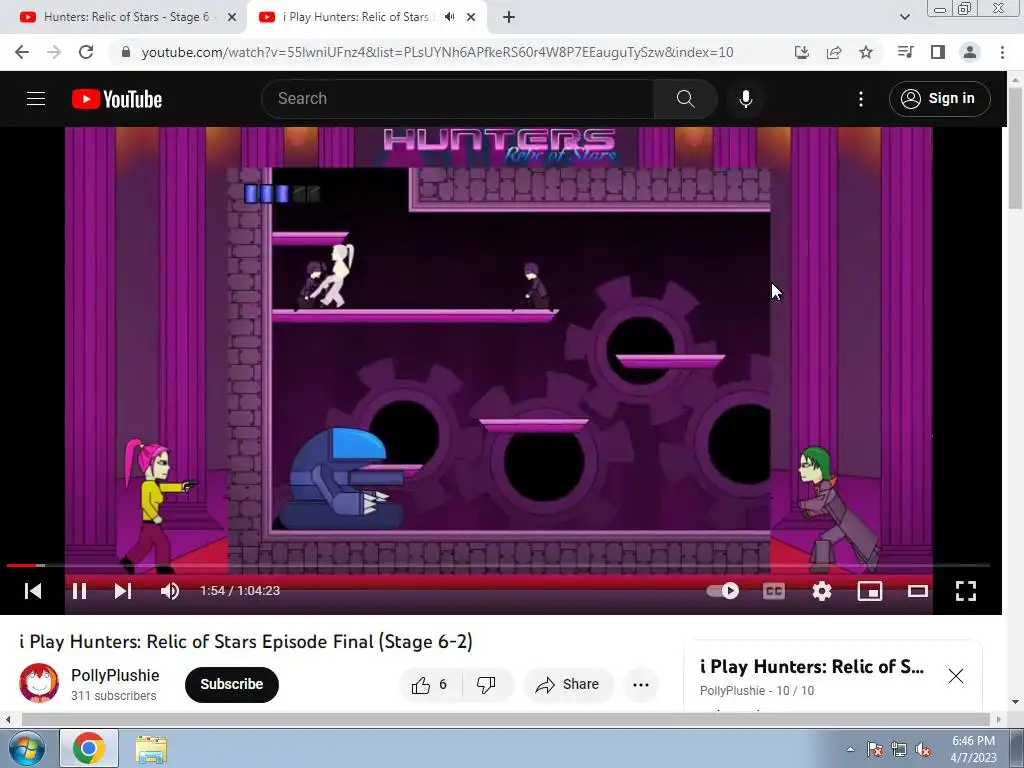This screenshot has height=768, width=1024.
Task: Pause the video
Action: tap(80, 591)
